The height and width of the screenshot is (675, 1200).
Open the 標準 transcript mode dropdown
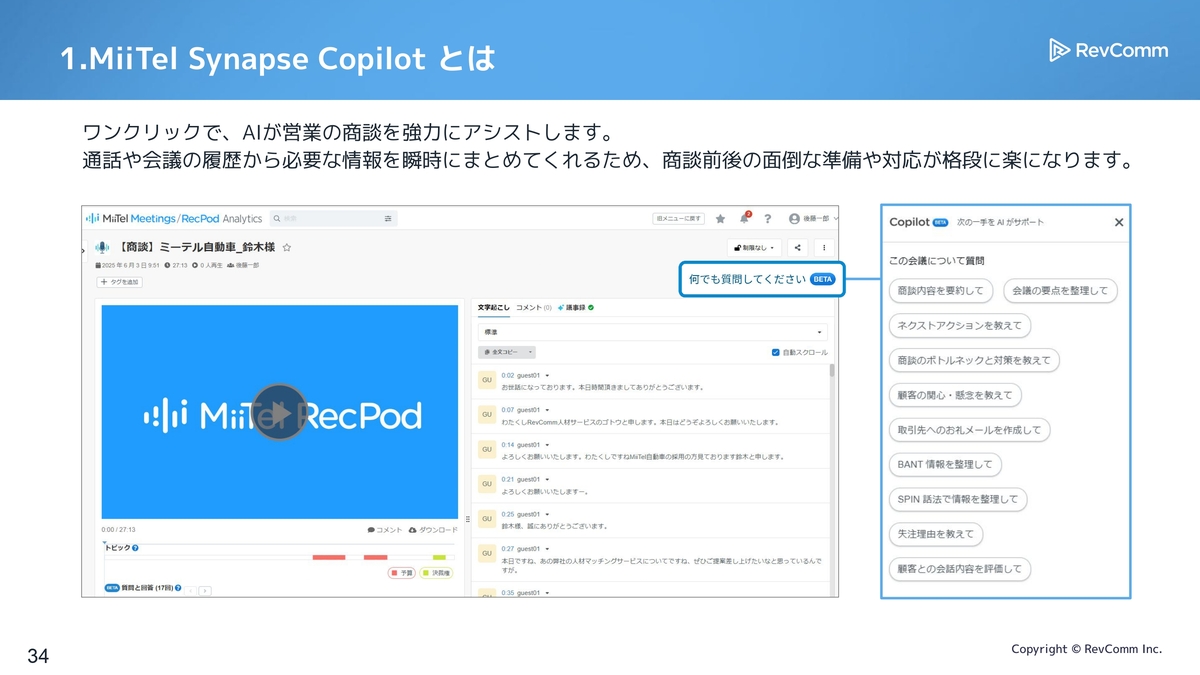click(x=653, y=331)
